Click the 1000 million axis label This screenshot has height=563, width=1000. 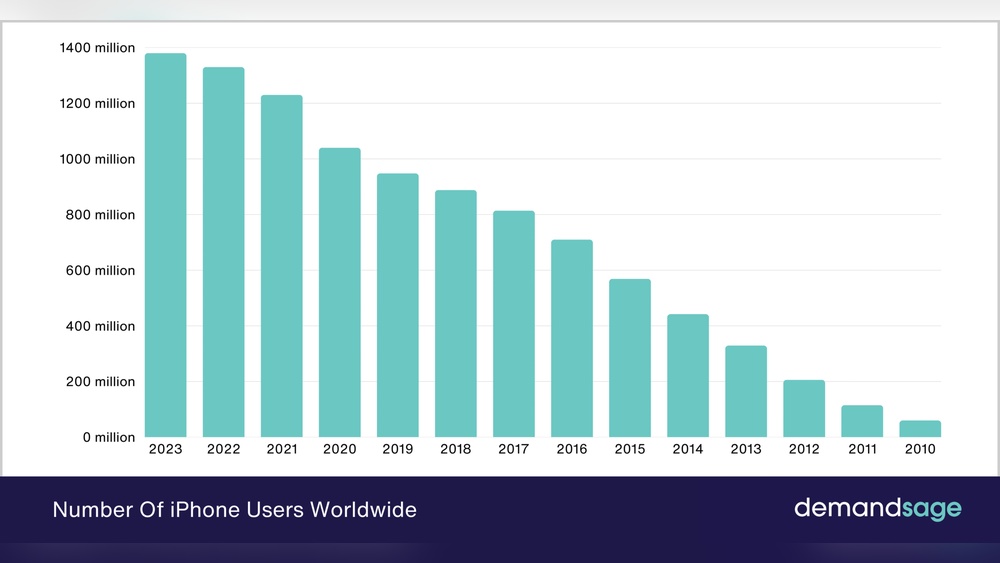pos(97,159)
